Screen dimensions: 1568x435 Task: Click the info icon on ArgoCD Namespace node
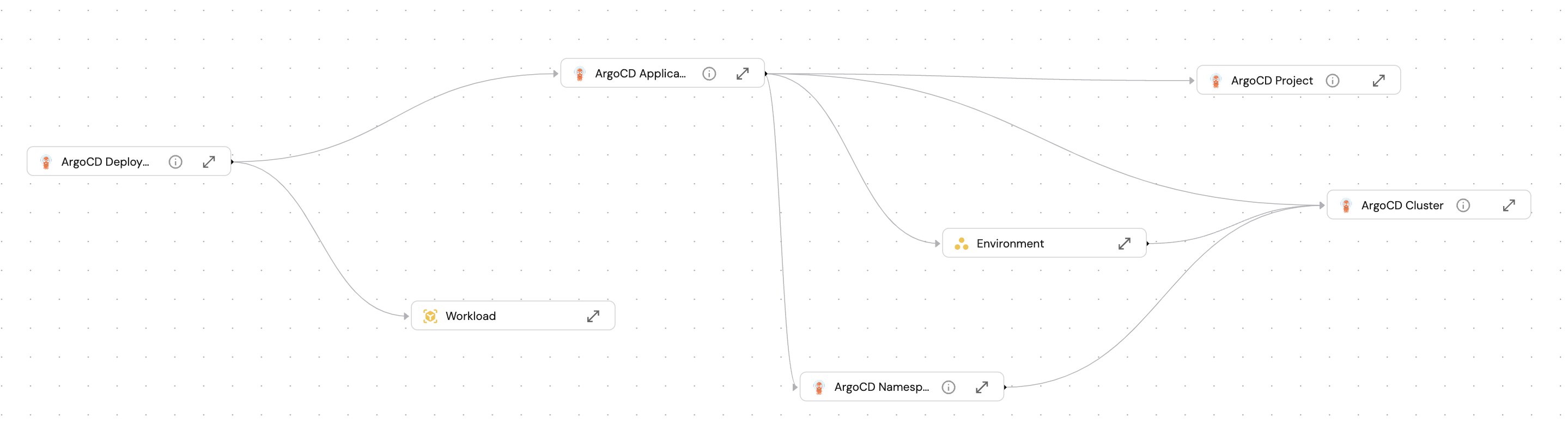tap(949, 388)
